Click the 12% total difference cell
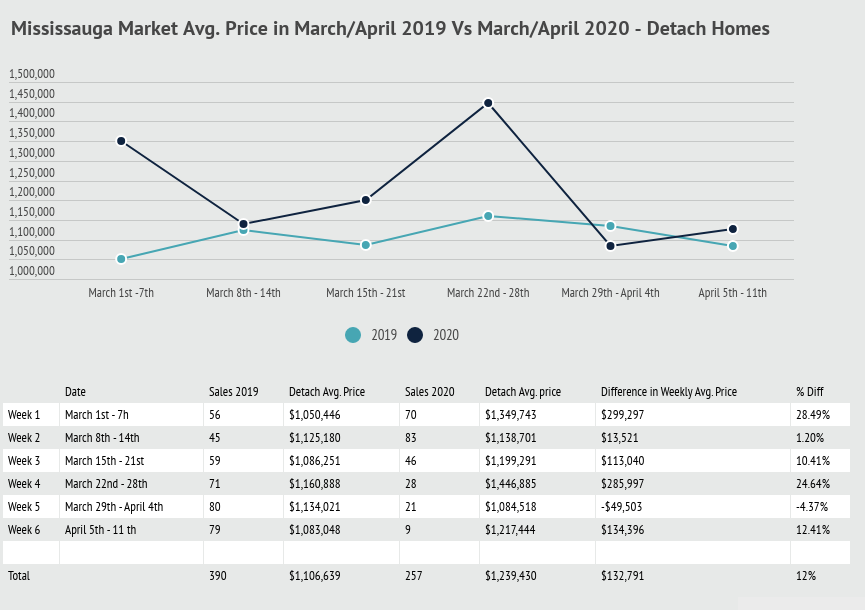Screen dimensions: 865x610 (x=806, y=576)
